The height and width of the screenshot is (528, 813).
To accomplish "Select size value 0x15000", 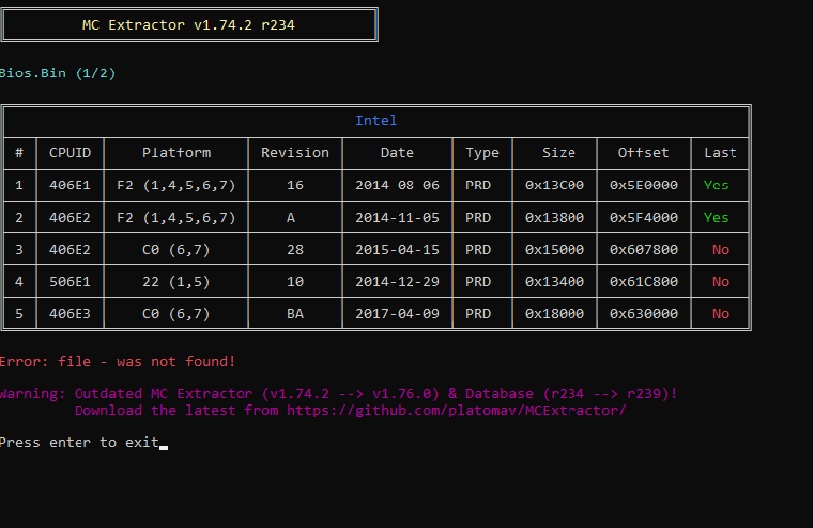I will pos(554,249).
